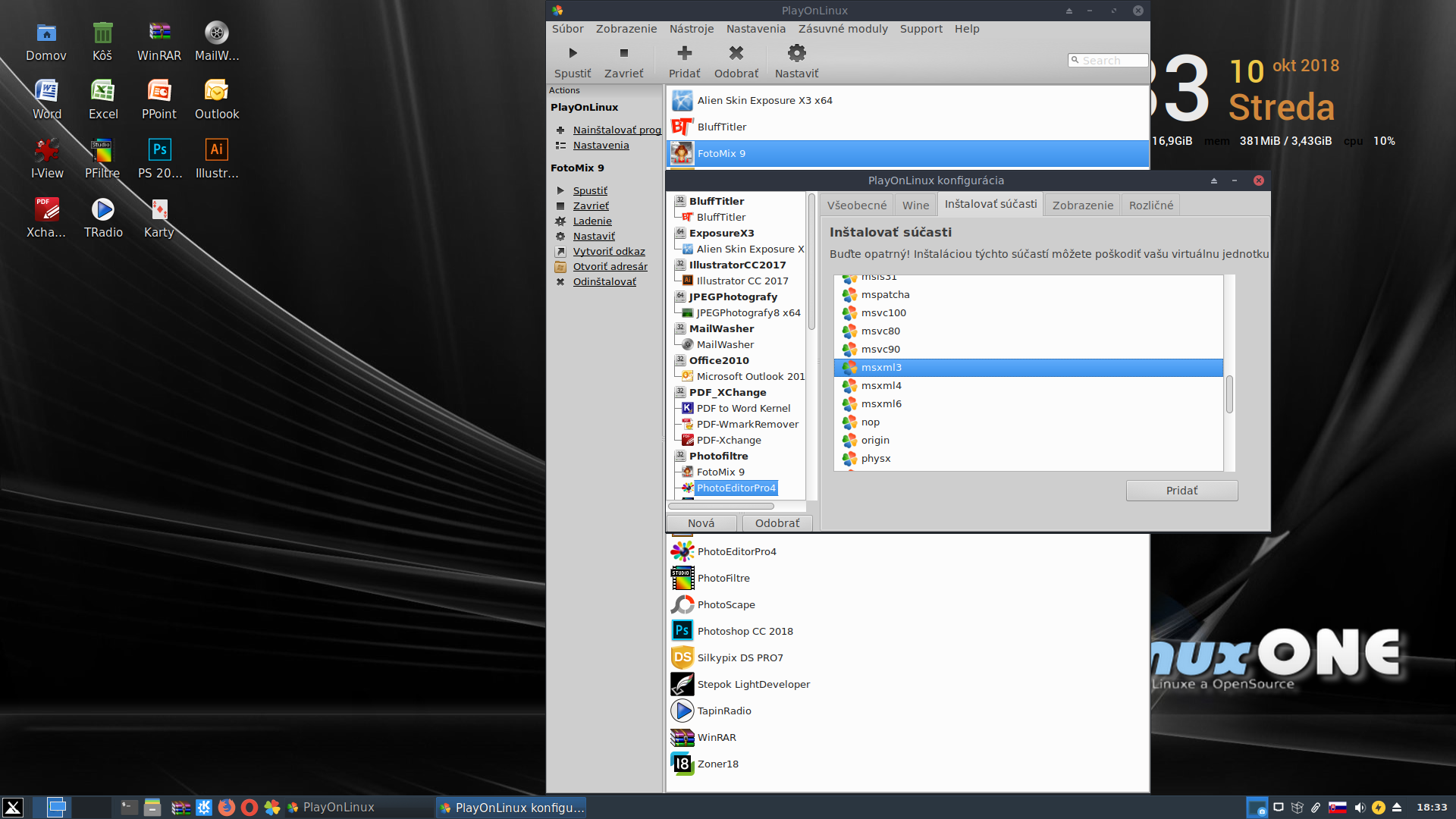Select Silkypix DS PRO7 in the app list
This screenshot has height=819, width=1456.
click(907, 657)
